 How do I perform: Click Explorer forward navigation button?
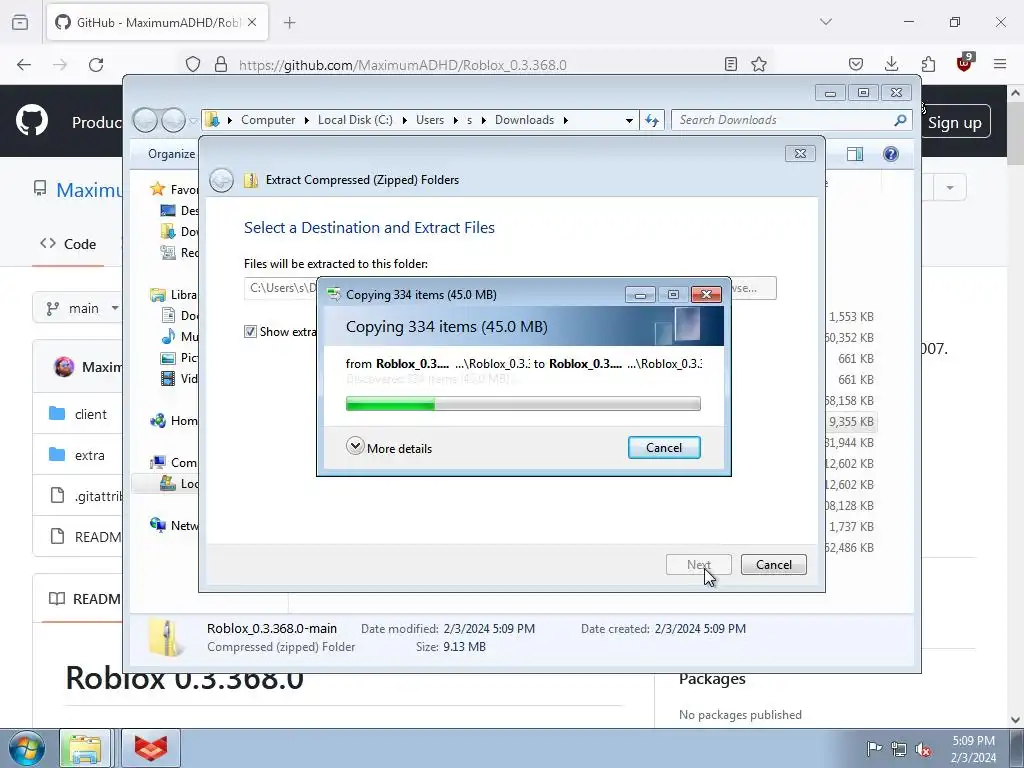click(x=173, y=120)
